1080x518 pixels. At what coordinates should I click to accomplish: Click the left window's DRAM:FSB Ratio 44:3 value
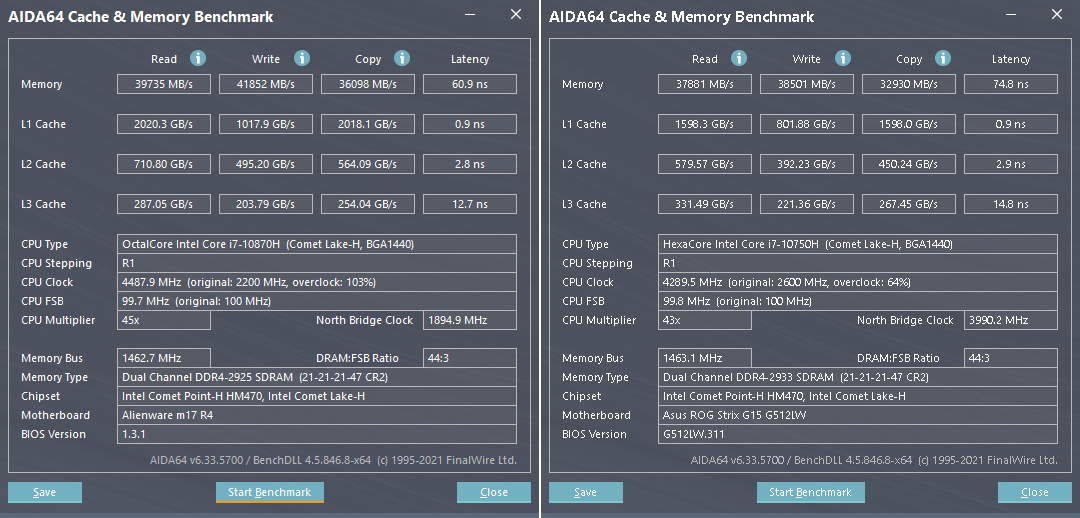[x=470, y=358]
